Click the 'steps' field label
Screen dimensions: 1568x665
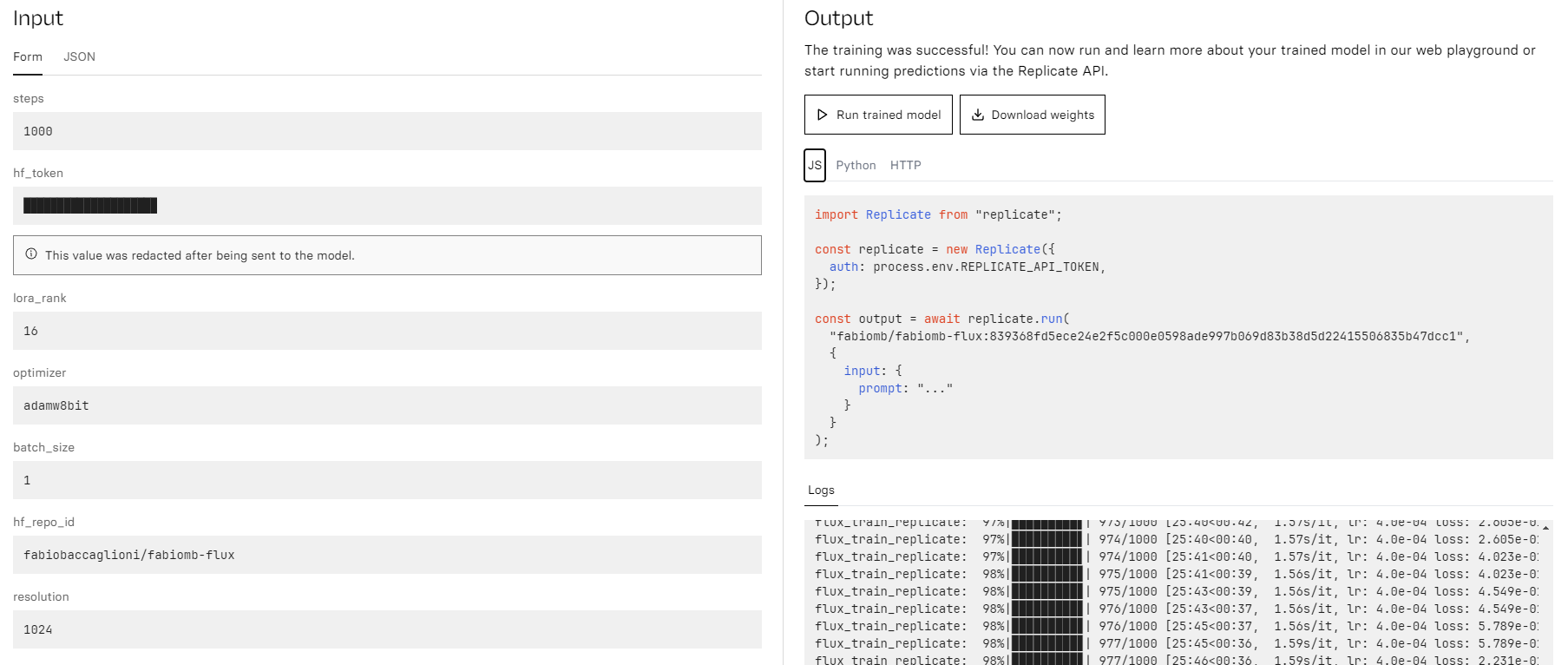pyautogui.click(x=29, y=99)
